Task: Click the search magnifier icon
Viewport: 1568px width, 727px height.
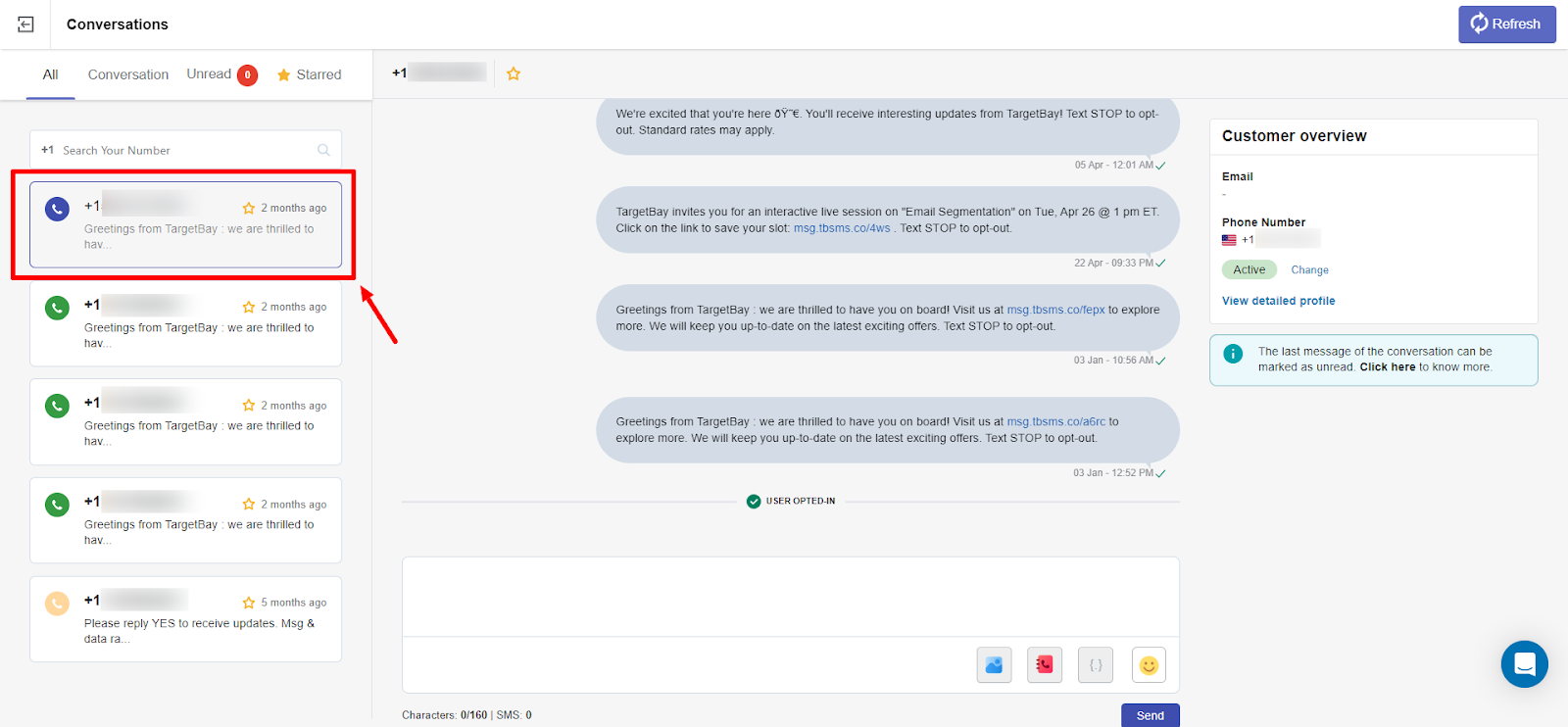Action: pyautogui.click(x=323, y=150)
